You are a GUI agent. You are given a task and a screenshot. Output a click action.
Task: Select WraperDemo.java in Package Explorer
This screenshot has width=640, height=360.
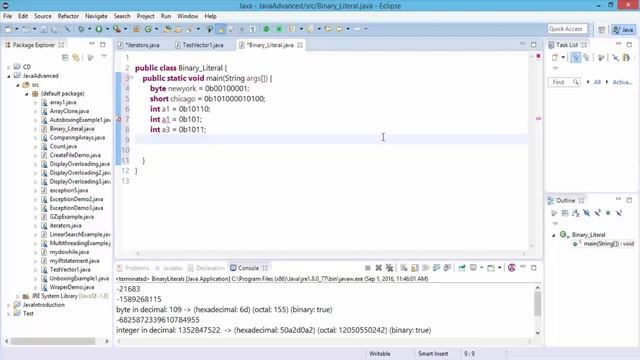coord(71,287)
